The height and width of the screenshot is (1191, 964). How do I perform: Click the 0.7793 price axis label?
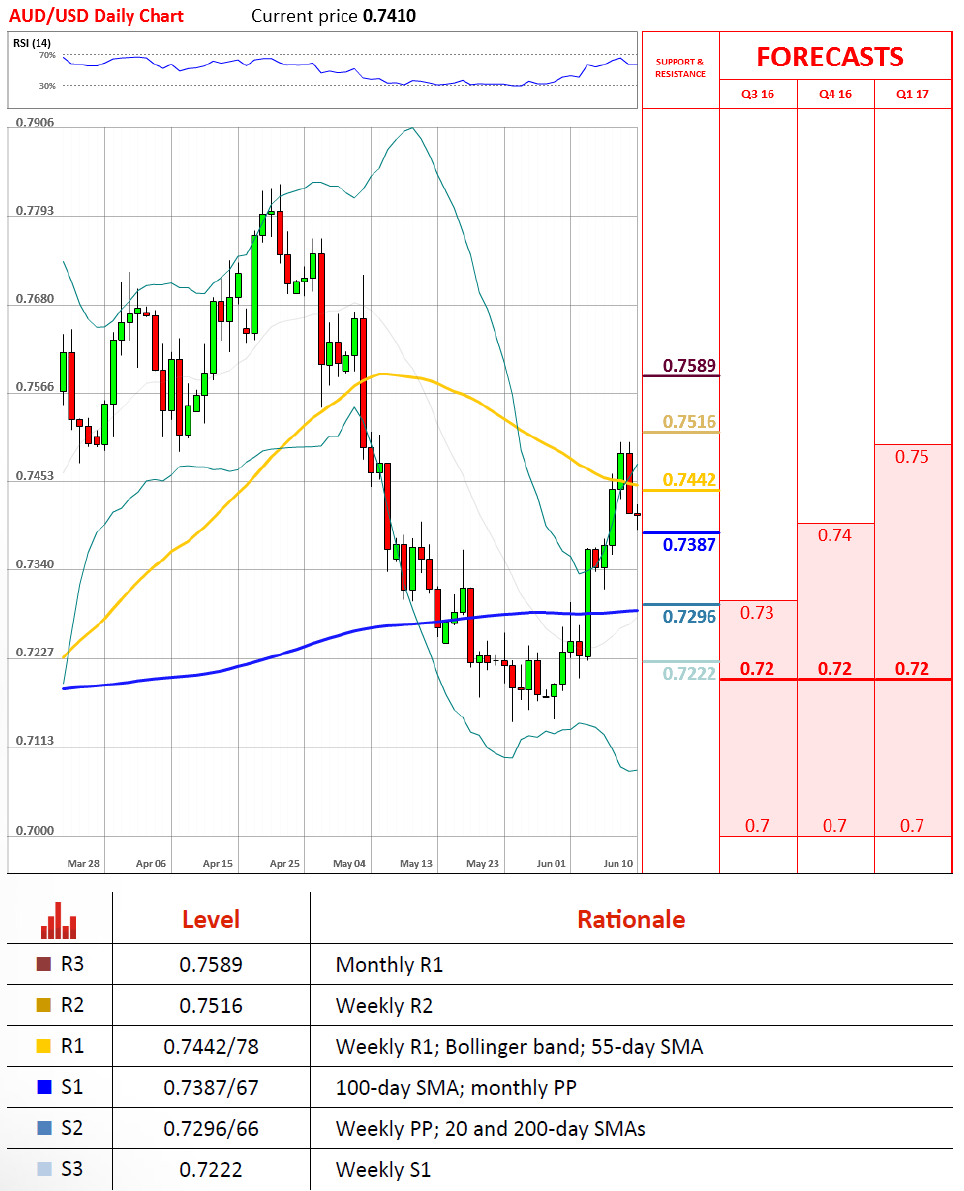coord(35,210)
